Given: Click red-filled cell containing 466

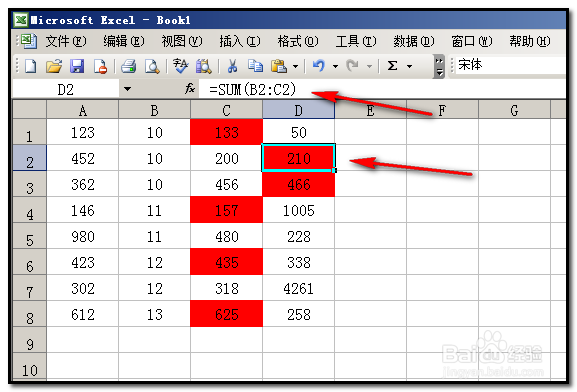Looking at the screenshot, I should click(x=298, y=184).
